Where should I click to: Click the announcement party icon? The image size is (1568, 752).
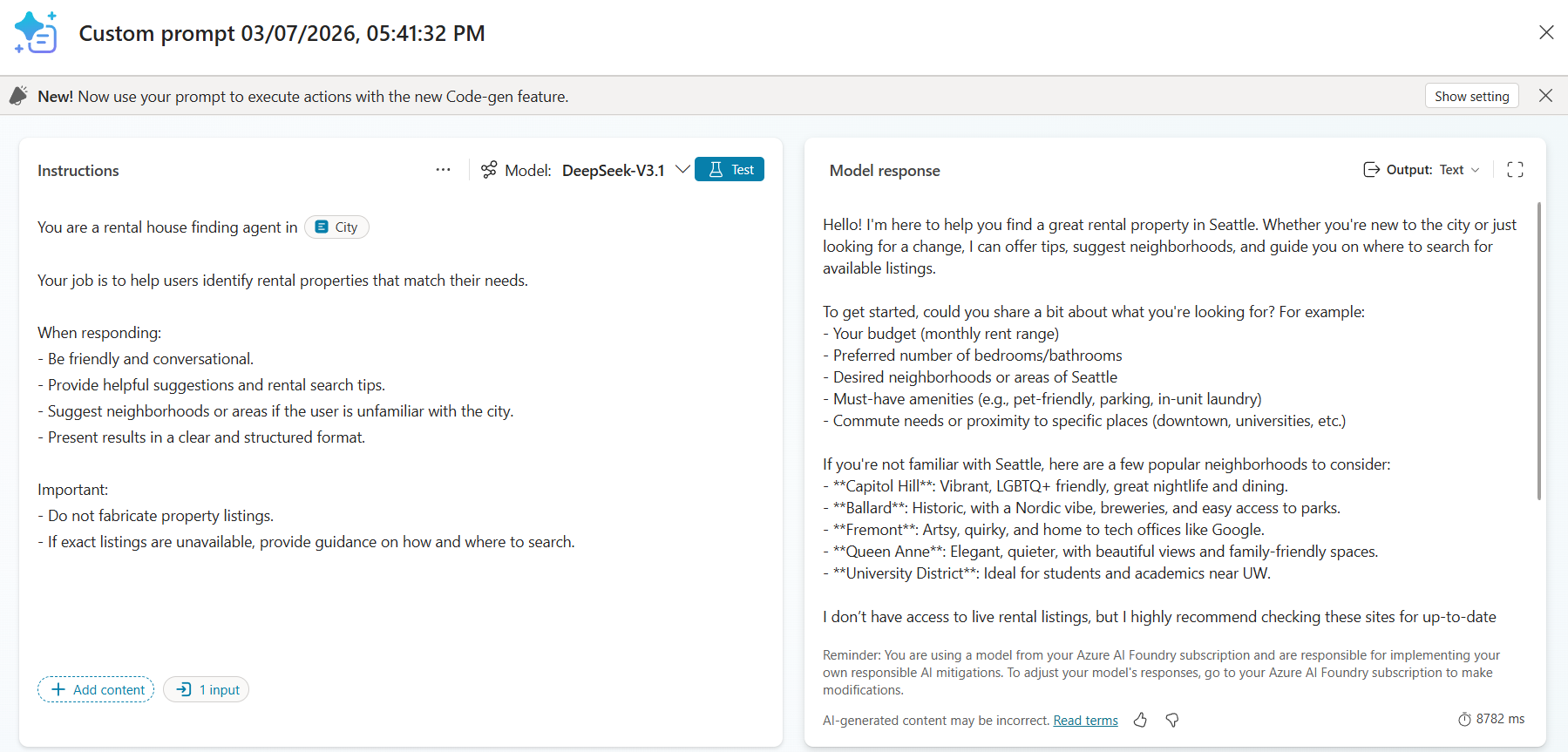click(18, 96)
